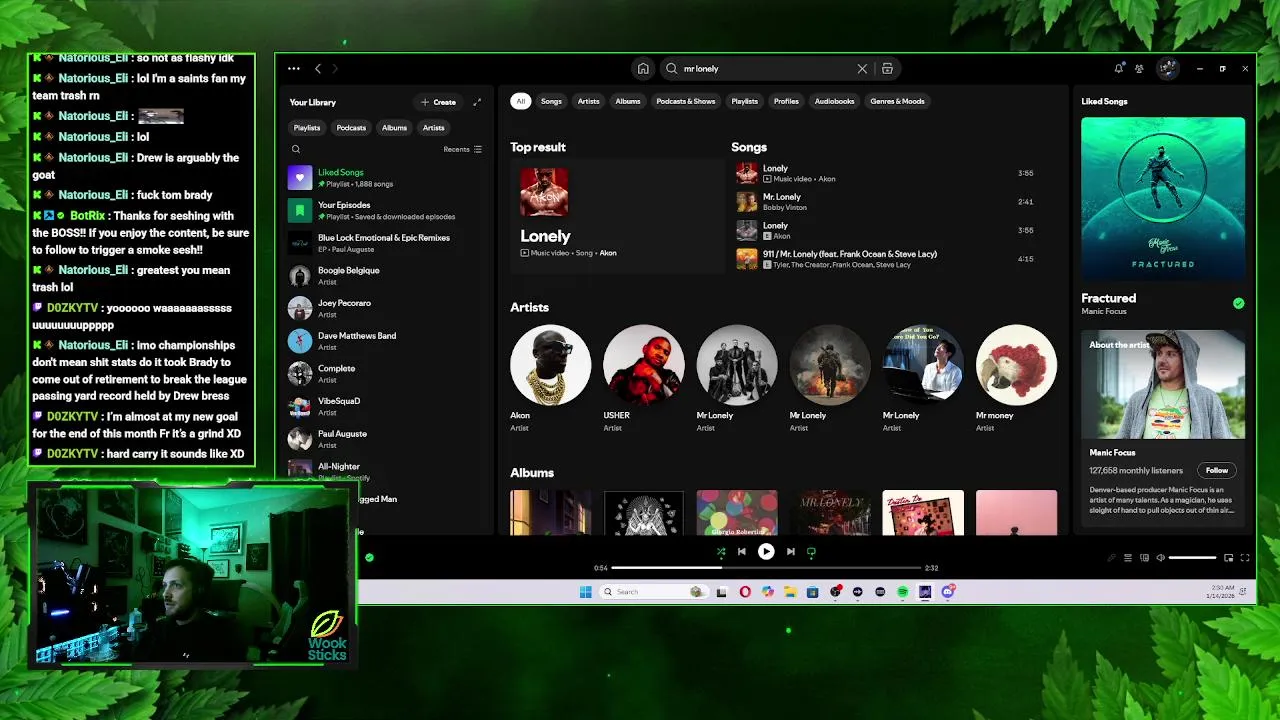Skip to previous track

741,551
